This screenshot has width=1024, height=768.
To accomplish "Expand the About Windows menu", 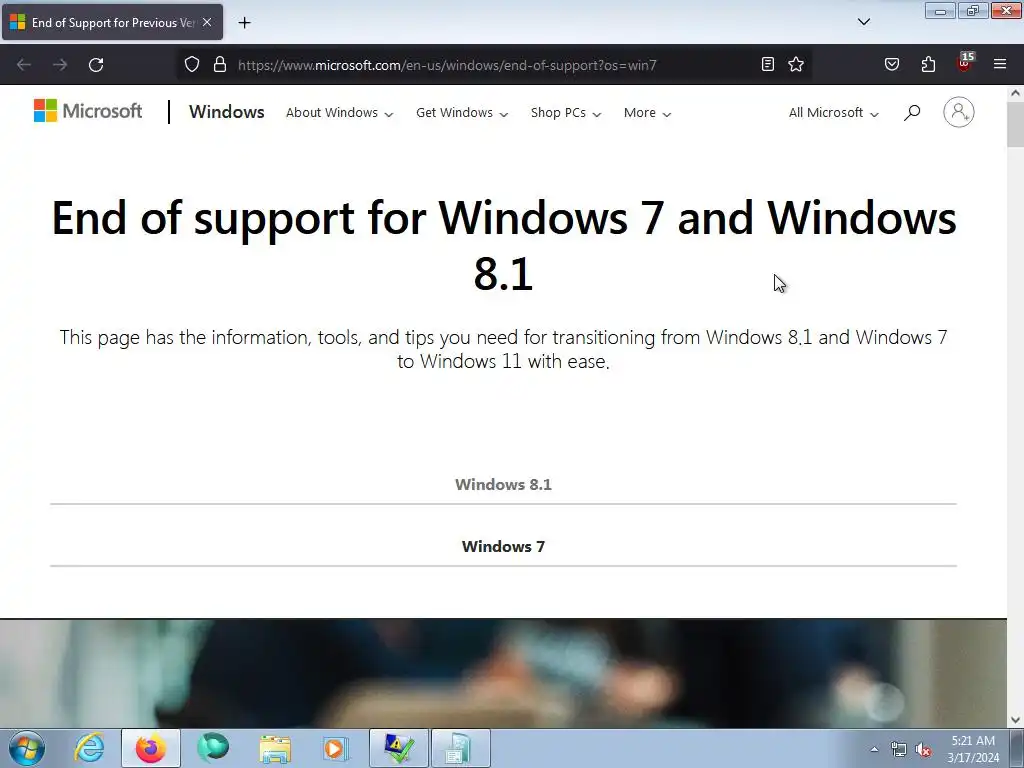I will (340, 113).
